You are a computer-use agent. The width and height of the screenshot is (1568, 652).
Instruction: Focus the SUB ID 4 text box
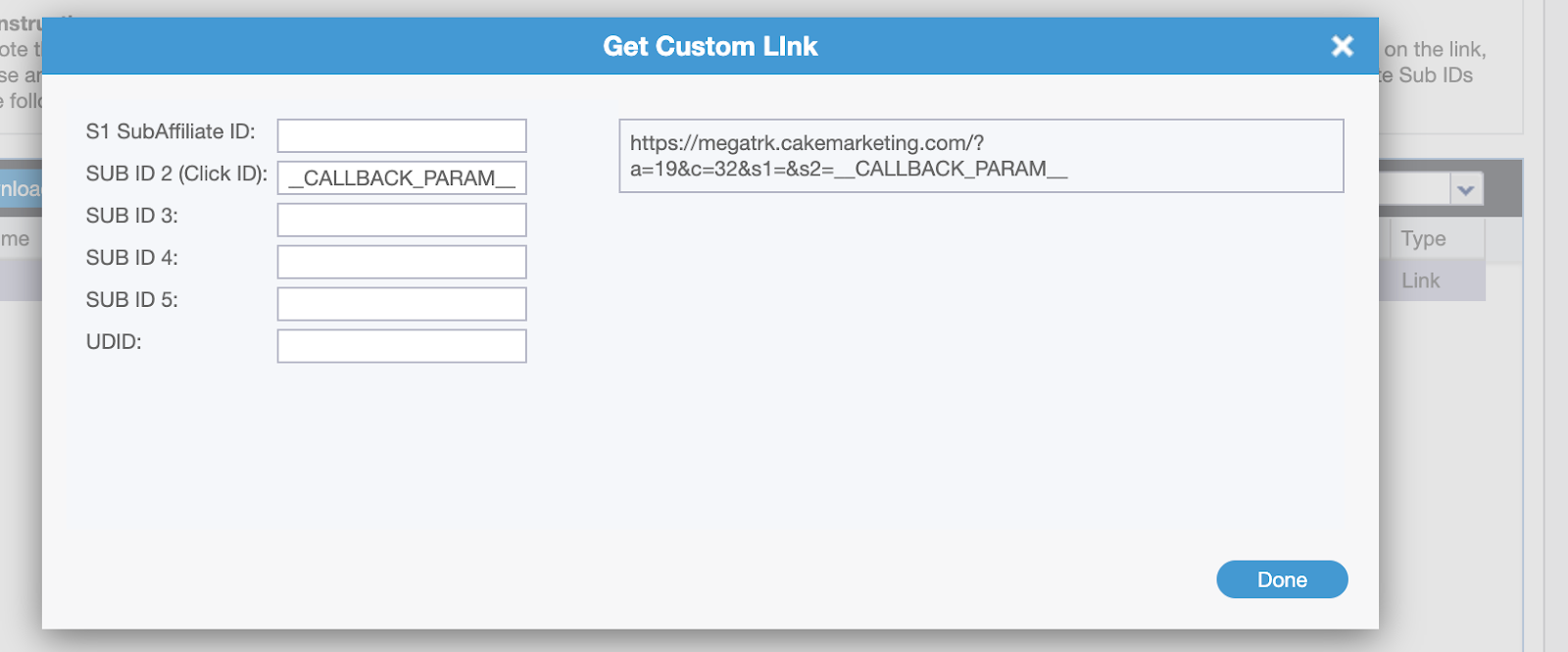pos(402,262)
